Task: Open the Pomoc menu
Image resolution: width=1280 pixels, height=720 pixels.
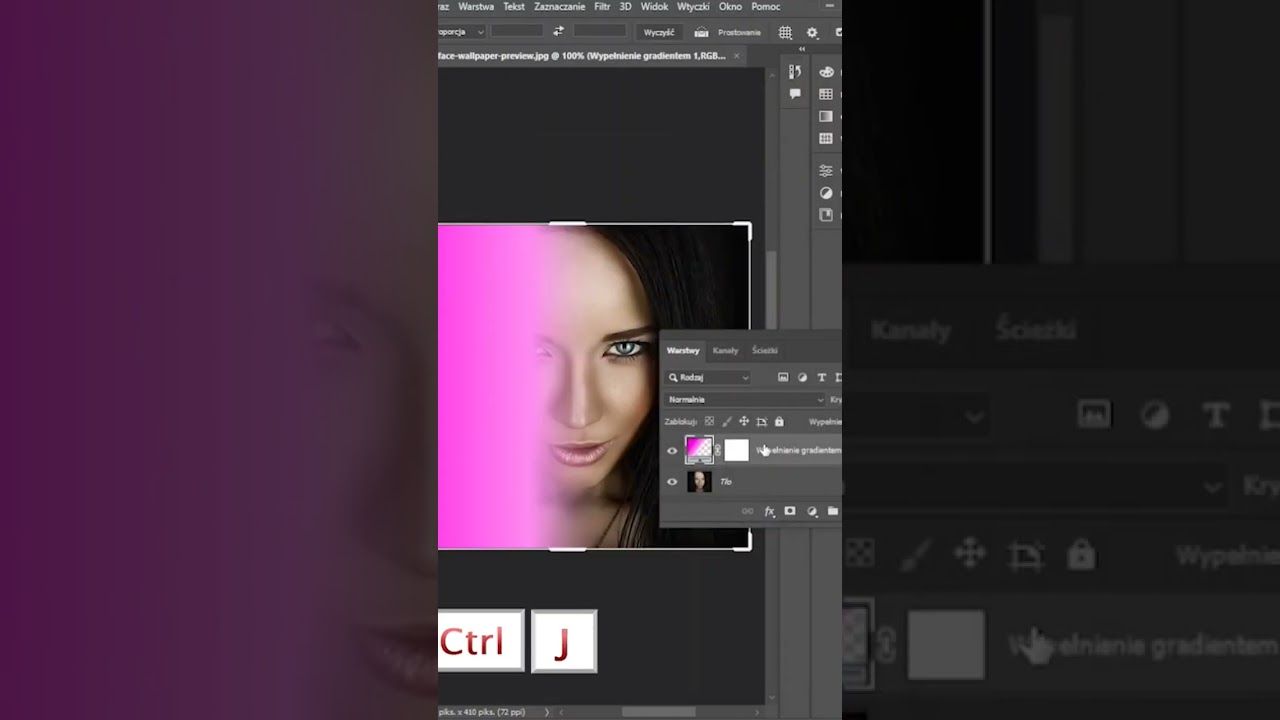Action: (x=765, y=7)
